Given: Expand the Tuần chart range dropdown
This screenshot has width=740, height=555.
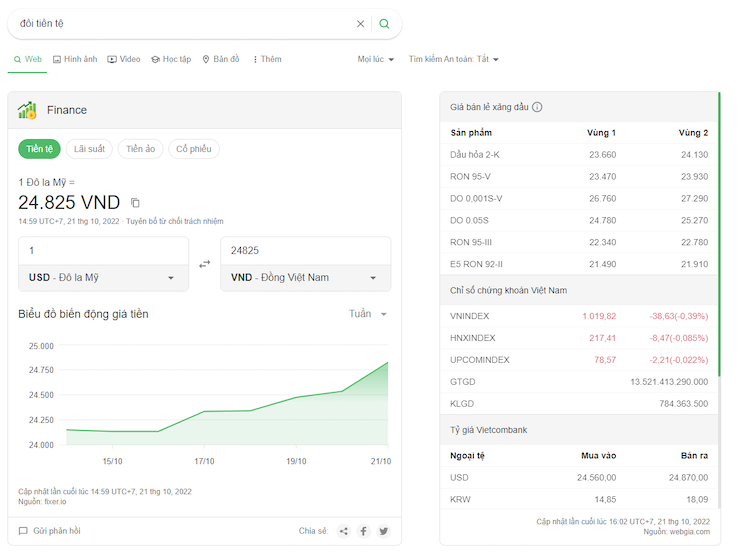Looking at the screenshot, I should point(368,314).
